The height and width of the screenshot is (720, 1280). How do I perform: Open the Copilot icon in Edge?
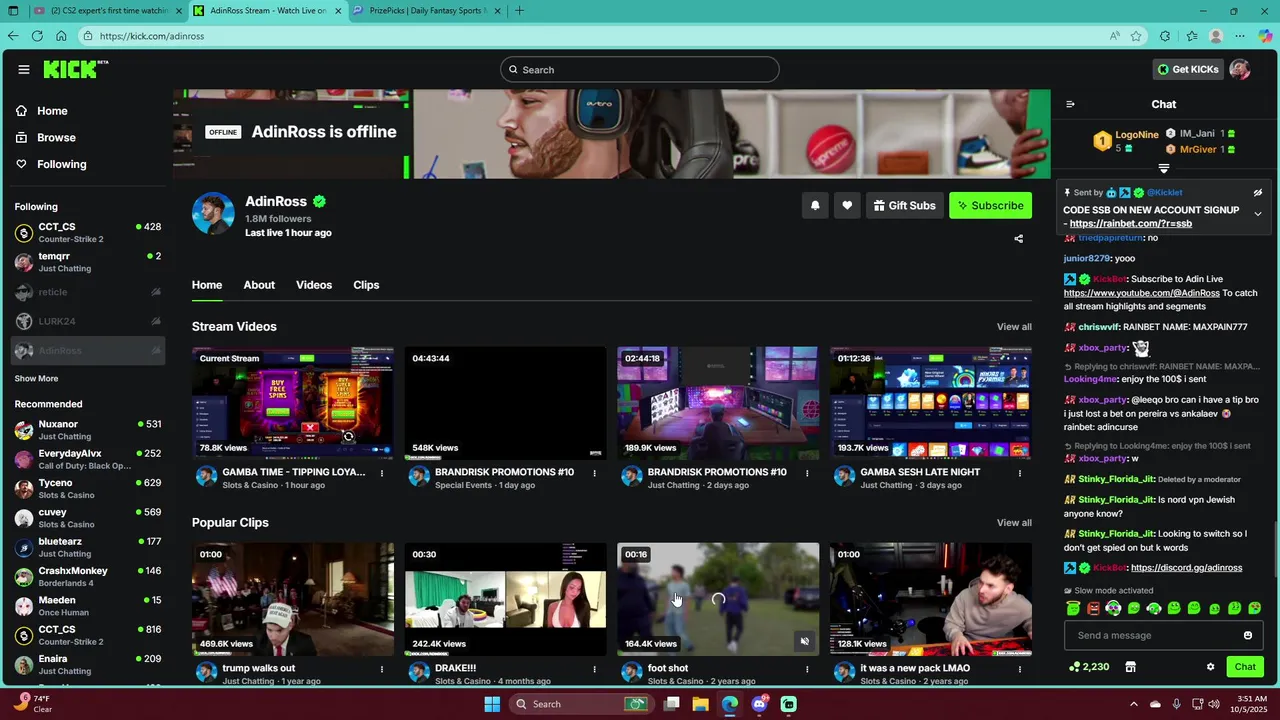(x=1265, y=36)
